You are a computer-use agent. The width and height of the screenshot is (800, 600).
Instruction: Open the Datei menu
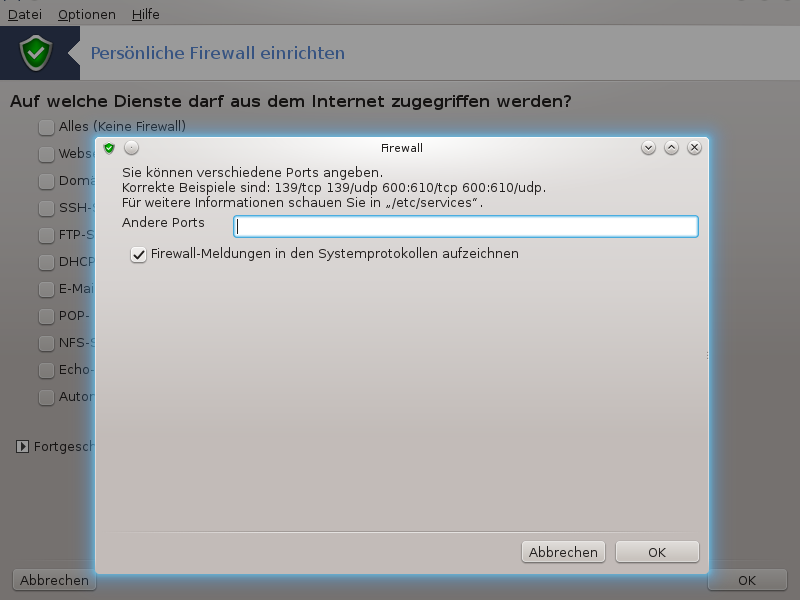coord(25,15)
